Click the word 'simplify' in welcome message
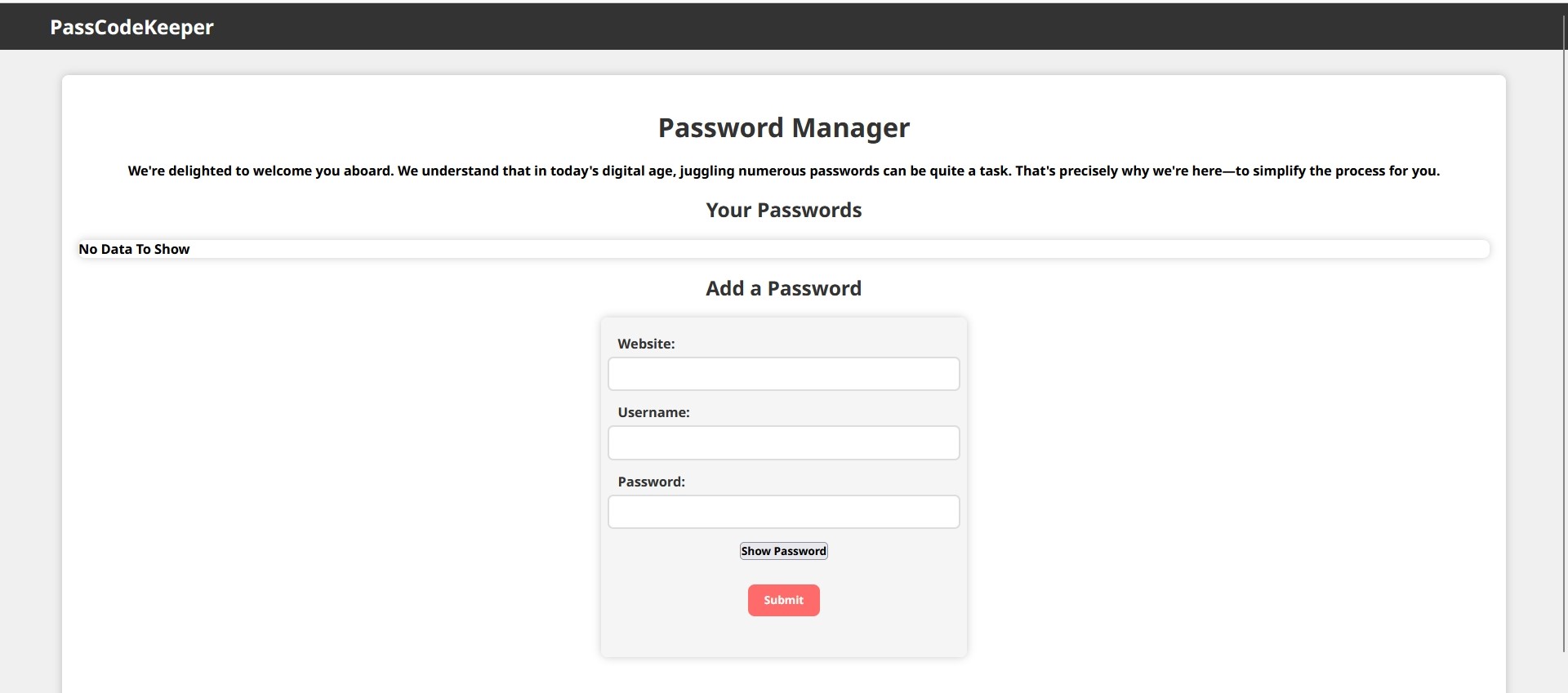Viewport: 1568px width, 693px height. pyautogui.click(x=1279, y=171)
